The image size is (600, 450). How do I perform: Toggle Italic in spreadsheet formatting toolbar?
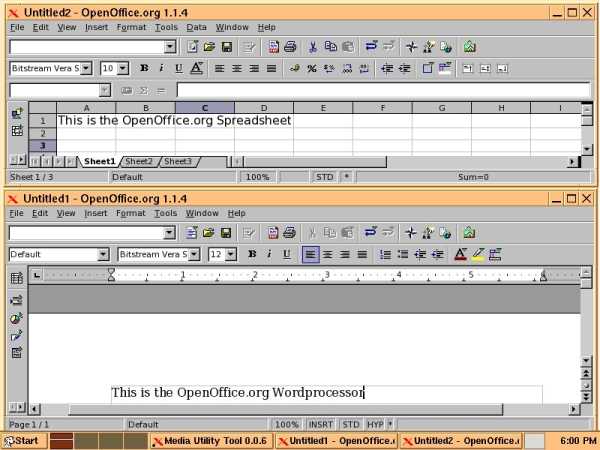(161, 68)
